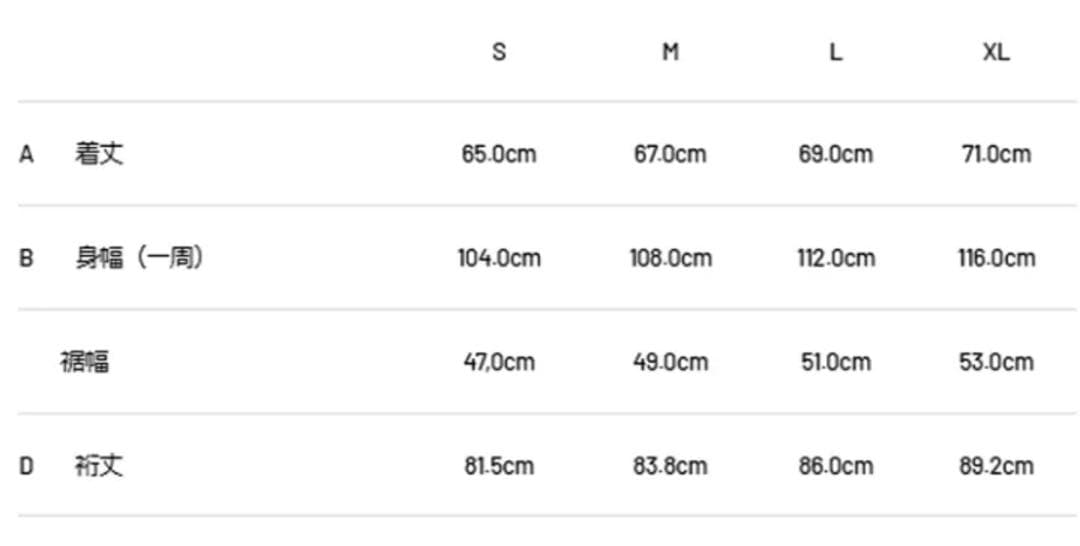Click the 49.0cm hem width value
The height and width of the screenshot is (546, 1080).
click(670, 361)
